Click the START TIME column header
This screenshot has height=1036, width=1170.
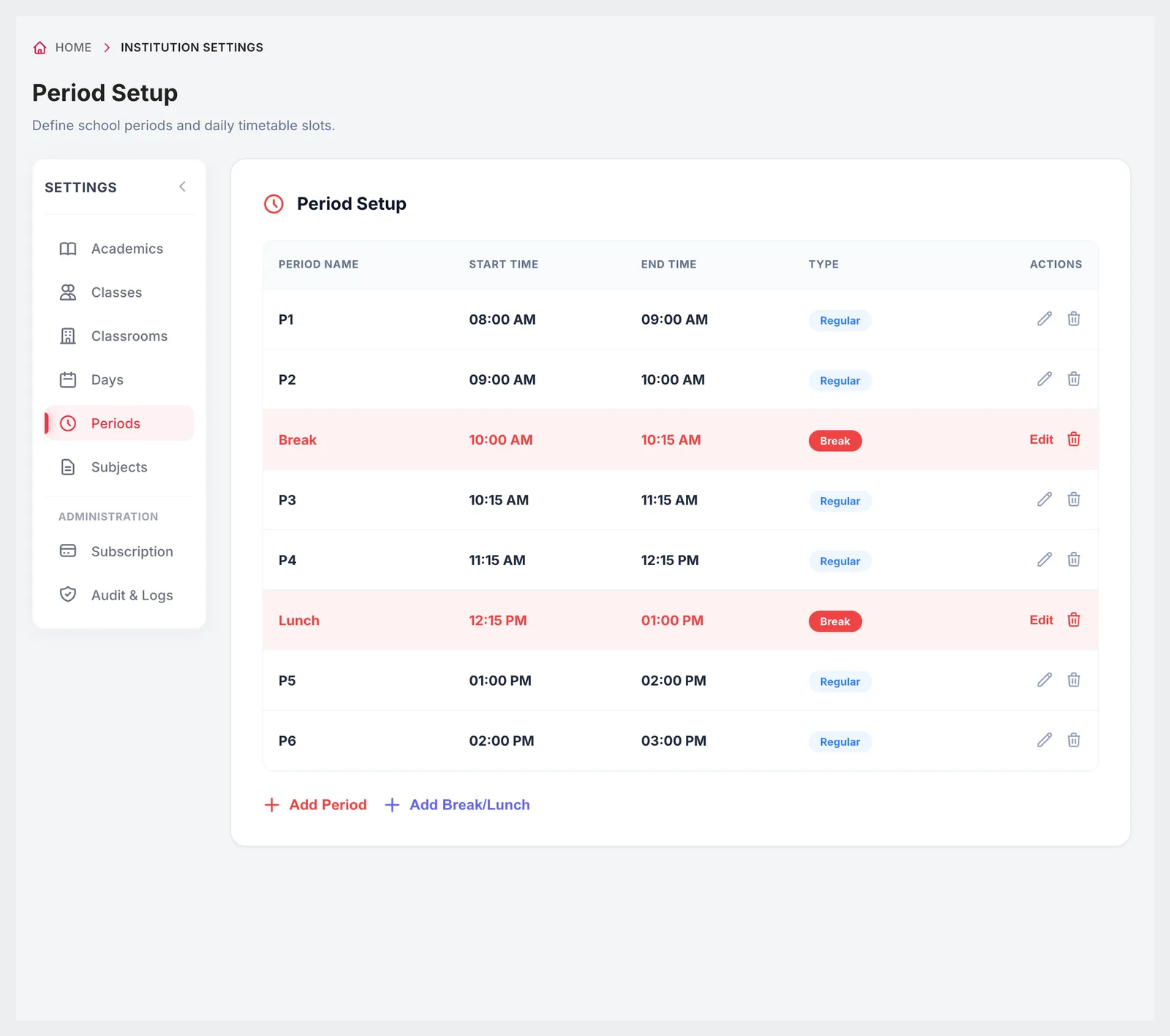pos(503,264)
